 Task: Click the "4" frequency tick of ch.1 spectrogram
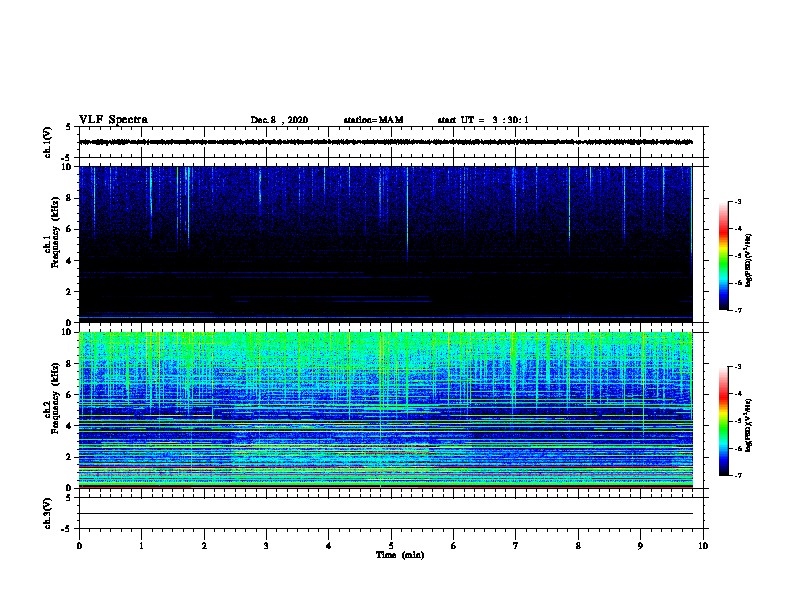point(69,261)
